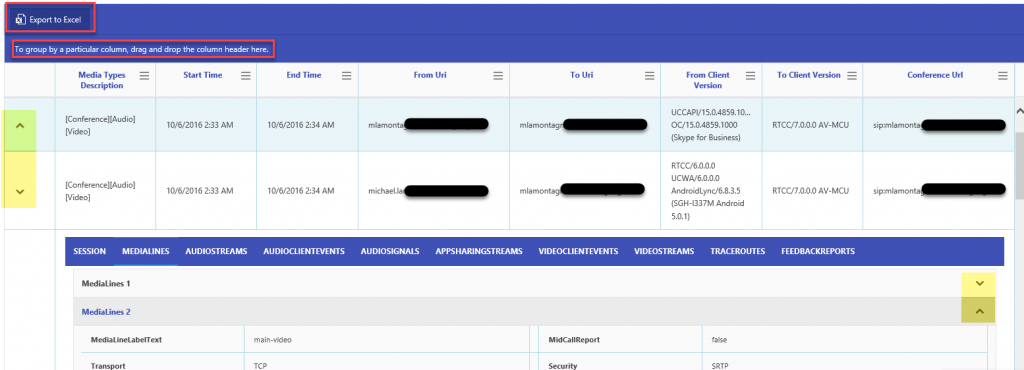Select the TRACEROUTES tab
This screenshot has width=1024, height=370.
point(738,251)
